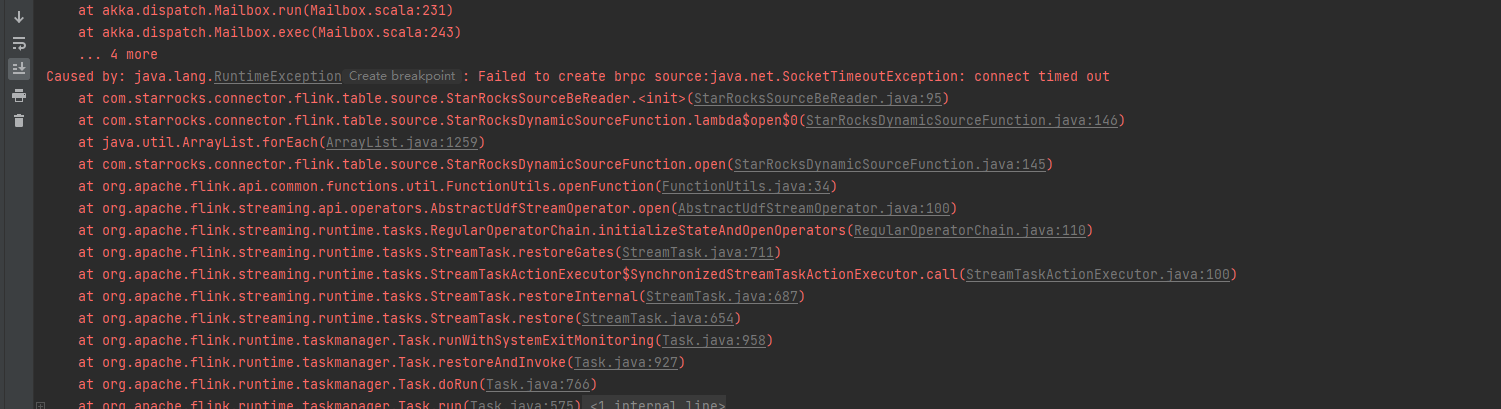Open AbstractUdfStreamOperator.java:100 link
1501x409 pixels.
pyautogui.click(x=813, y=208)
